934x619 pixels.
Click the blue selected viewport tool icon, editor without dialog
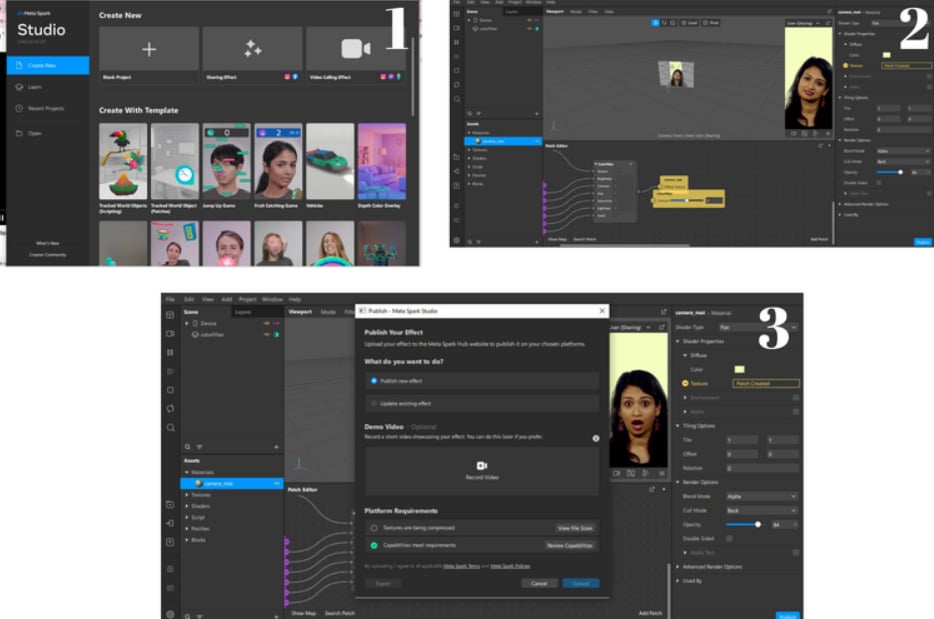pyautogui.click(x=655, y=23)
